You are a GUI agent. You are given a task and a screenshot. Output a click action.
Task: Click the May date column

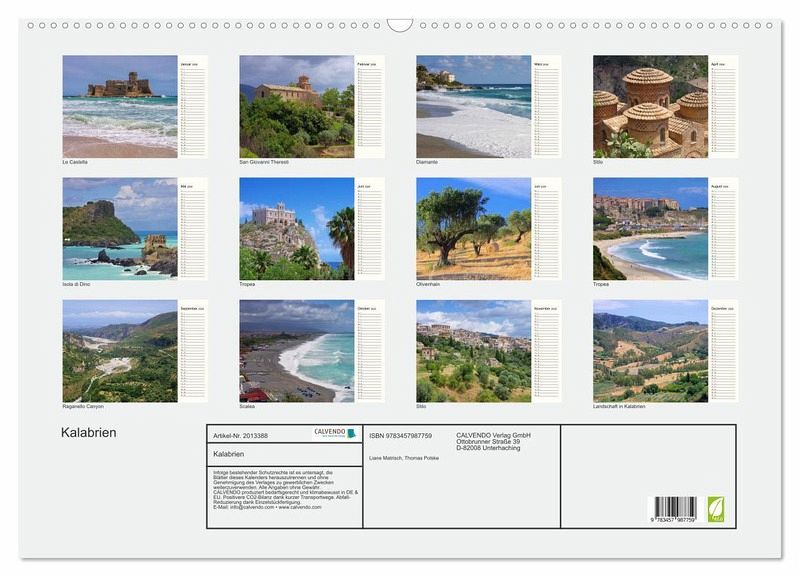point(193,229)
